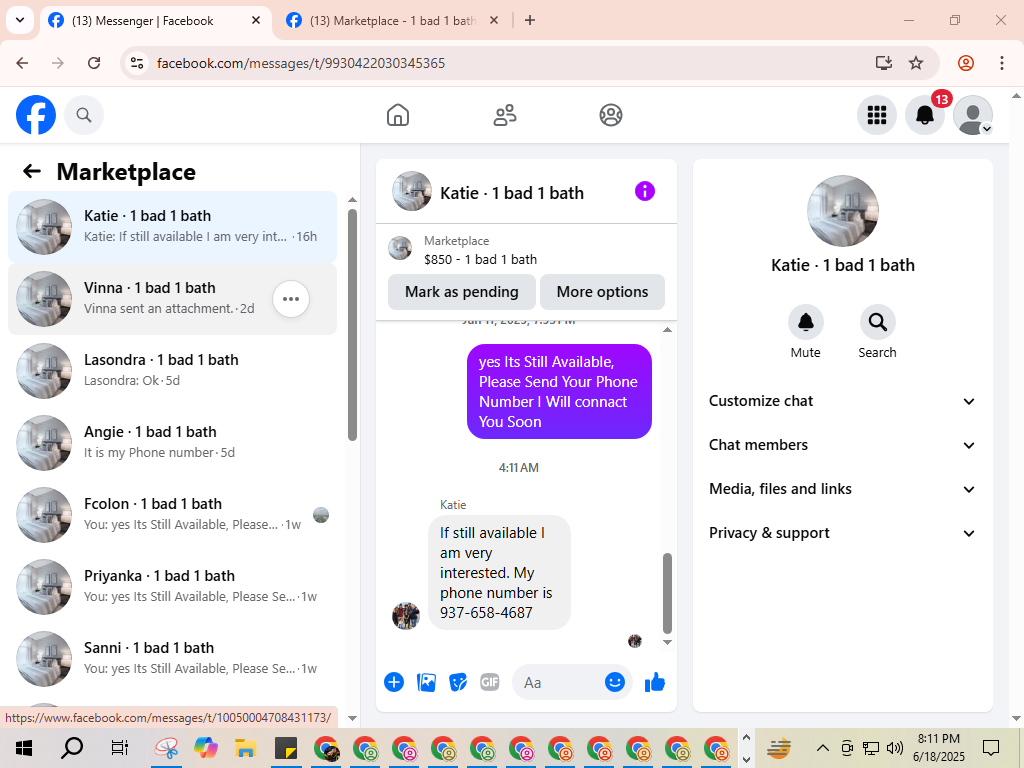Open more actions plus icon in composer
The image size is (1024, 768).
(x=394, y=682)
